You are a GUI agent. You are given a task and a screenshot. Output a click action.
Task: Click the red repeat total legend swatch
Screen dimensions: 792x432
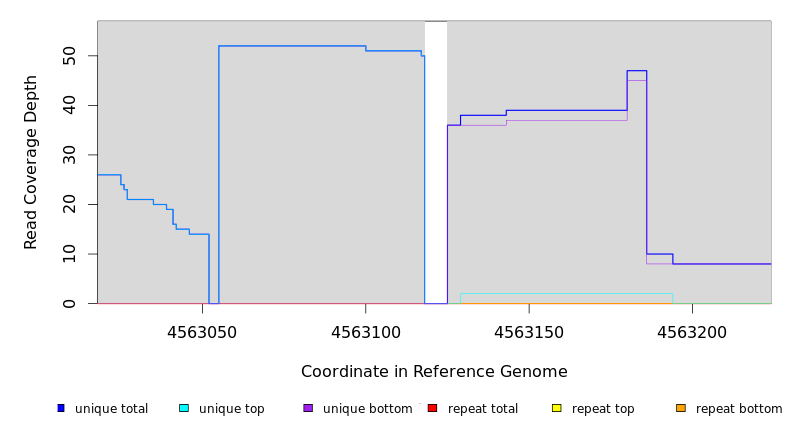(x=432, y=408)
